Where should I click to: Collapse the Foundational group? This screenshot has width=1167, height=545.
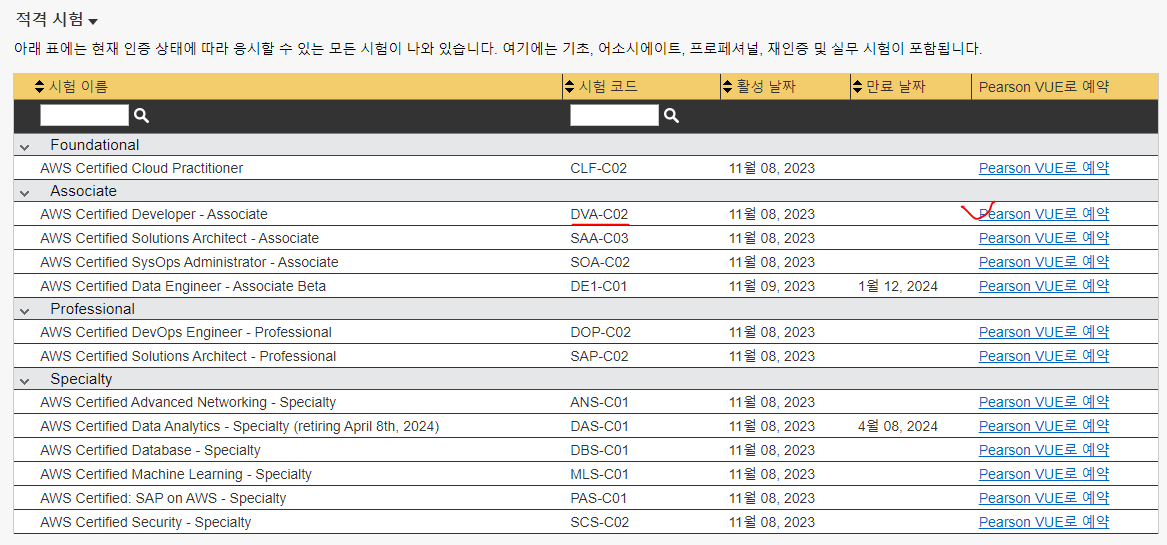coord(25,146)
